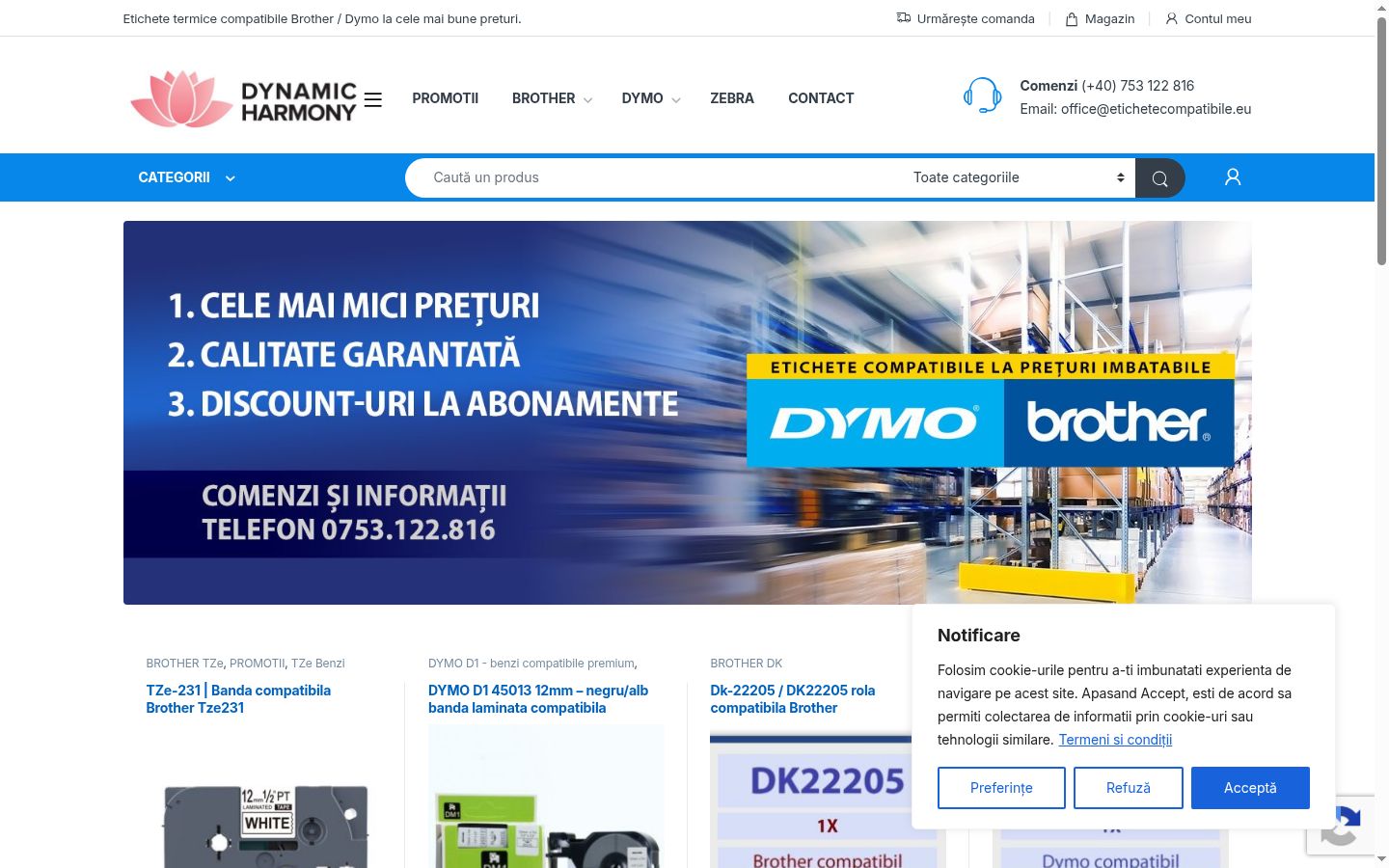Click the headset support icon
This screenshot has height=868, width=1389.
[982, 96]
